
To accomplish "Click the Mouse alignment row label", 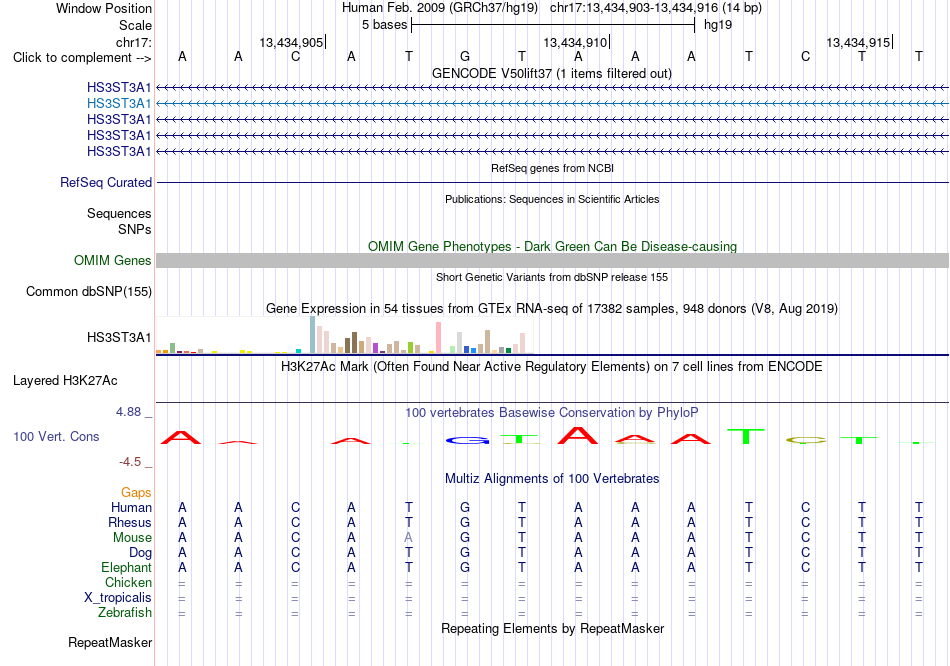I will click(132, 538).
